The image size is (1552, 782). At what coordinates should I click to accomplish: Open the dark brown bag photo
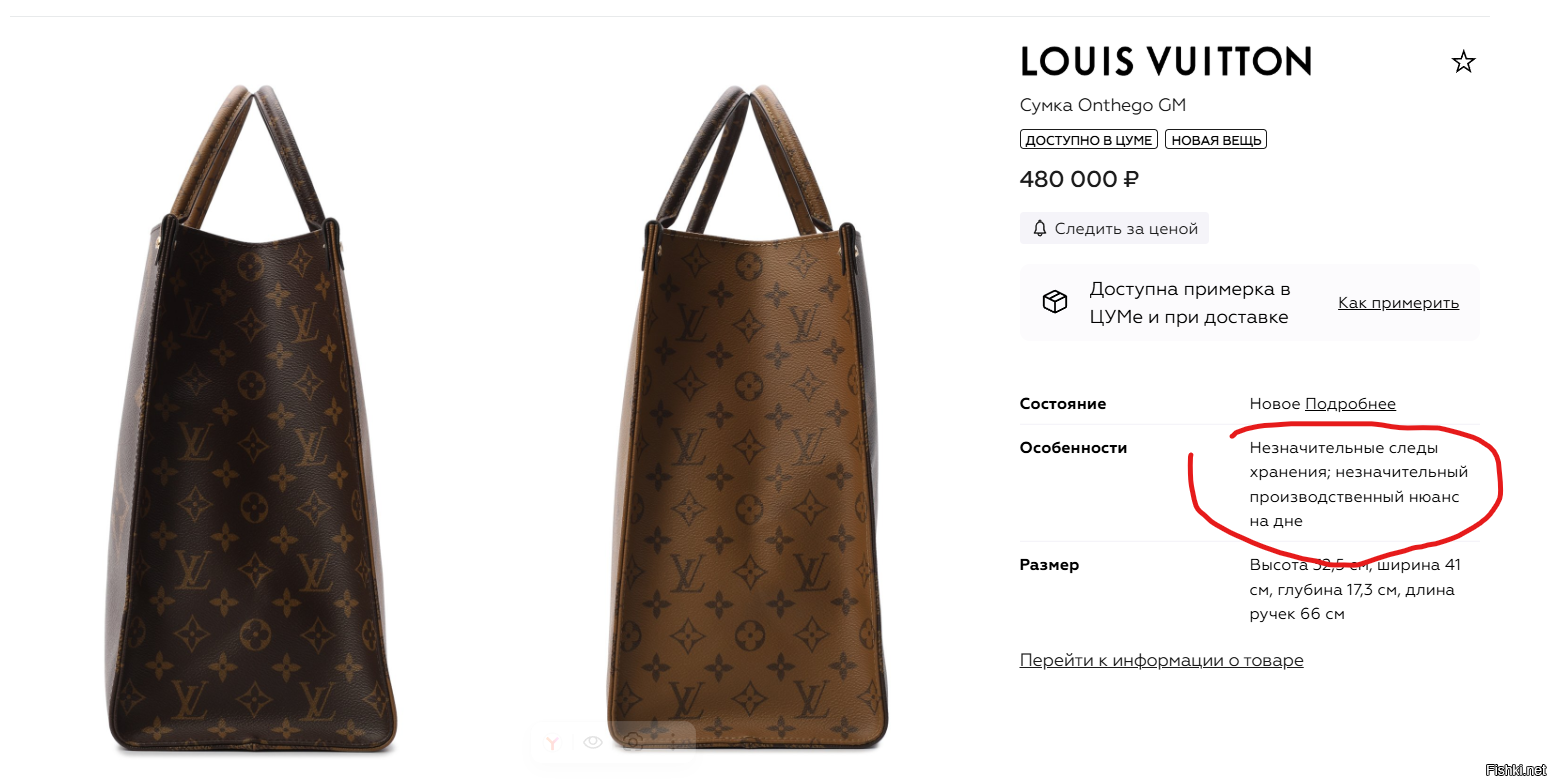coord(250,418)
